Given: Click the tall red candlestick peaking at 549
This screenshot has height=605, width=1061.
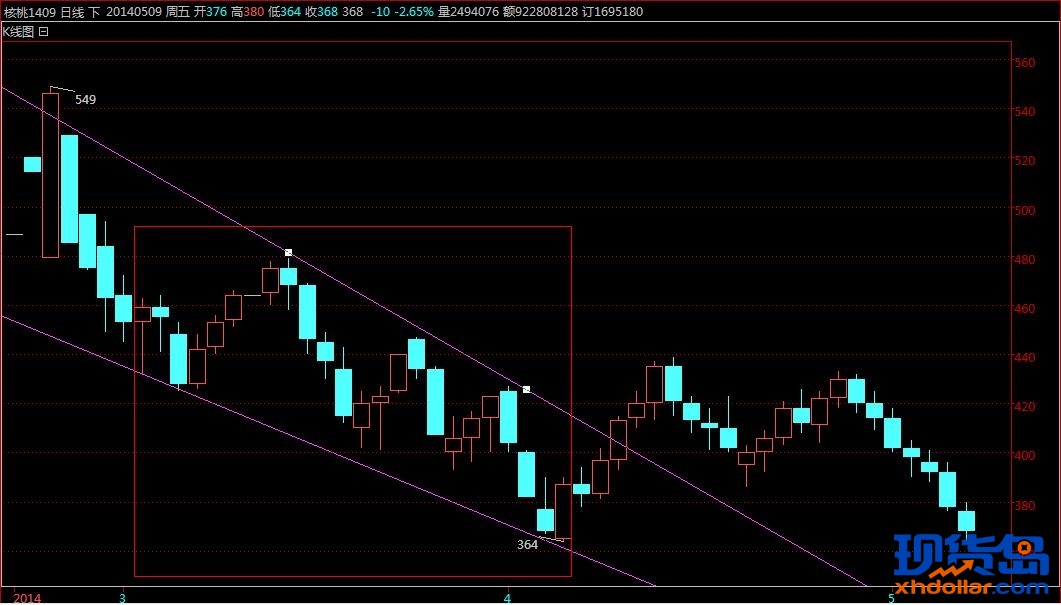Looking at the screenshot, I should click(50, 175).
